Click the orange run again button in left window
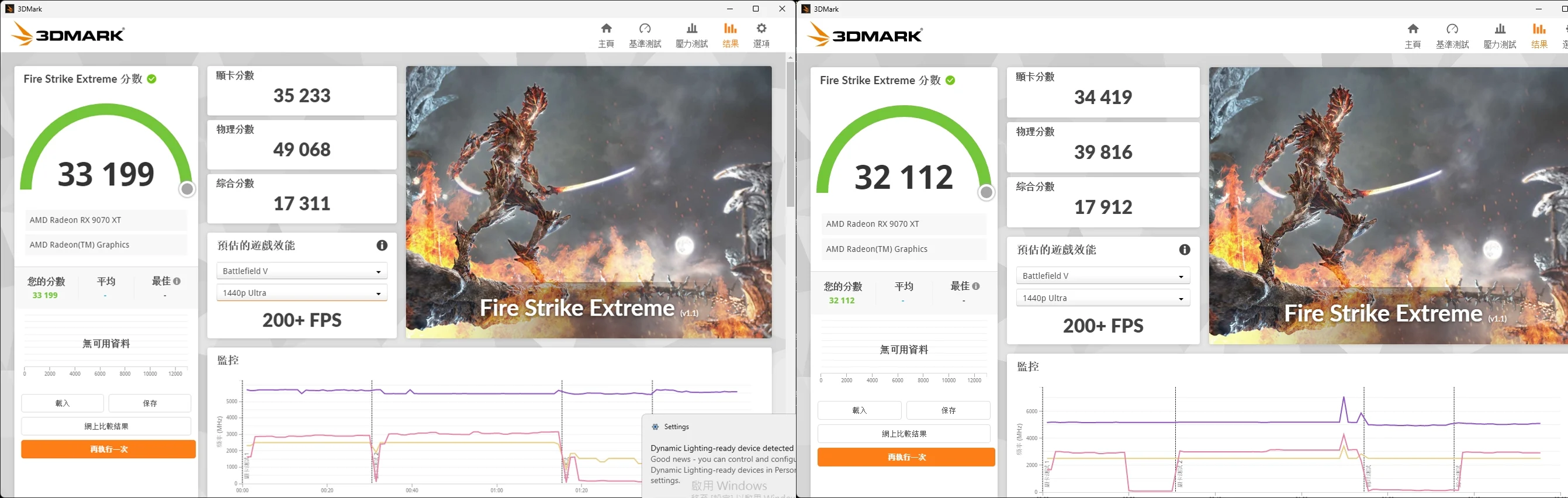Viewport: 1568px width, 498px height. point(108,449)
